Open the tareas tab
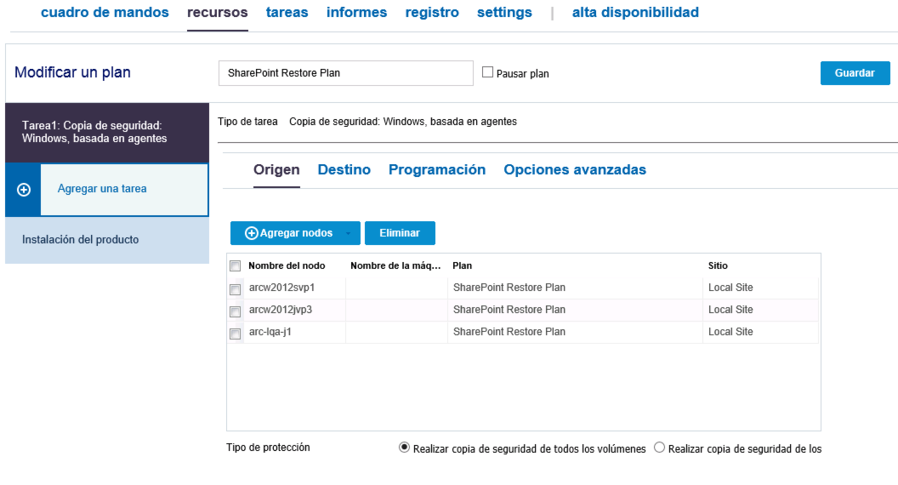 [x=287, y=12]
